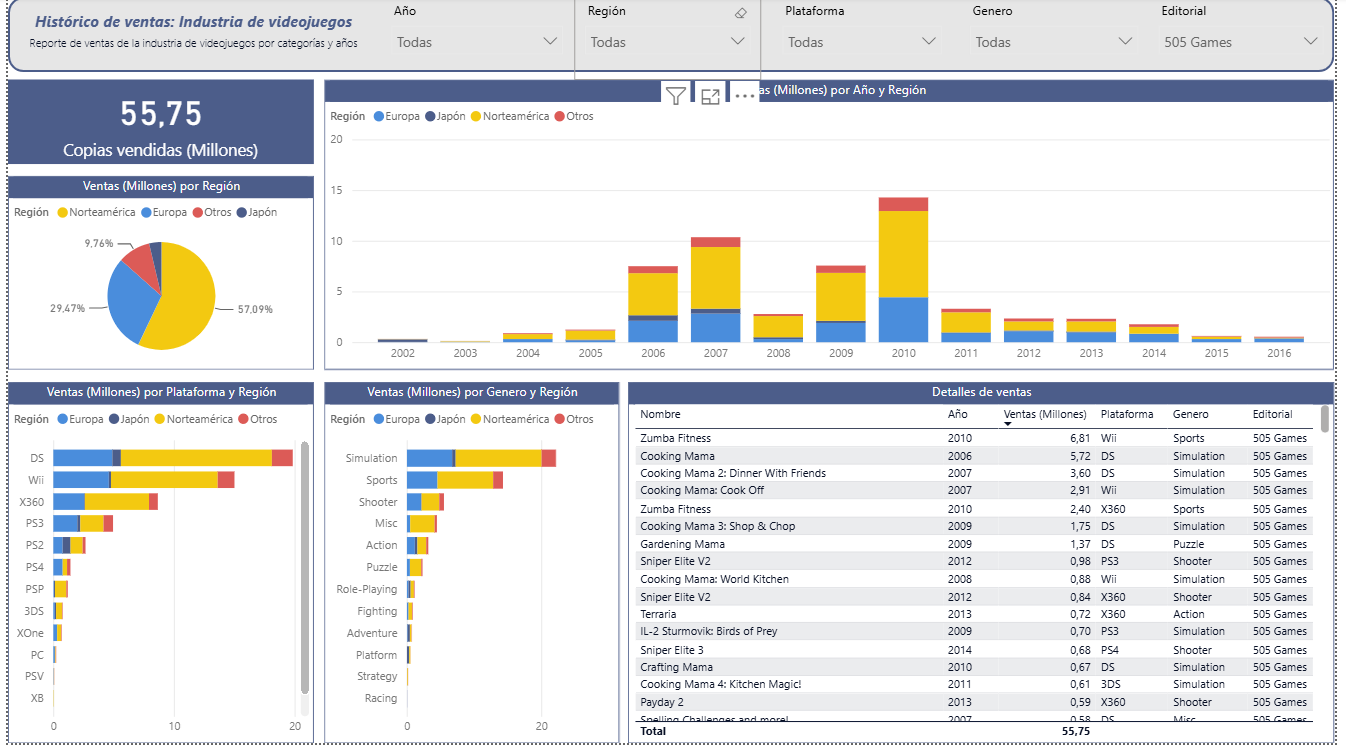
Task: Sort the table by the Editorial column header
Action: click(1272, 414)
